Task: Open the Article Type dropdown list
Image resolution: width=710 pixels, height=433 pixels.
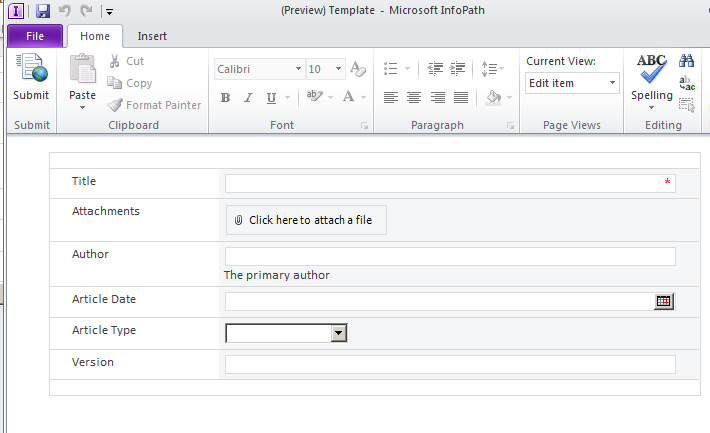Action: point(339,333)
